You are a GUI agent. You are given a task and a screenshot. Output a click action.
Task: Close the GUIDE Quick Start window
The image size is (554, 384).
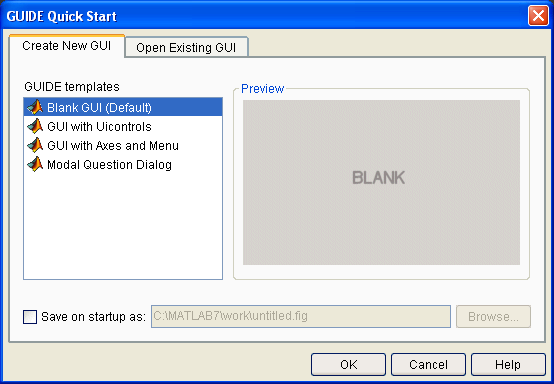pos(538,16)
